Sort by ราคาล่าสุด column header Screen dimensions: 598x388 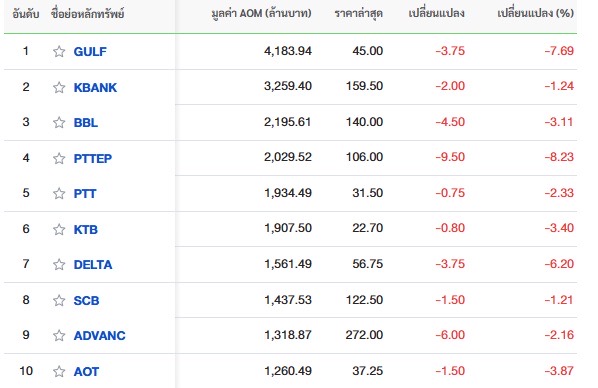[x=358, y=14]
